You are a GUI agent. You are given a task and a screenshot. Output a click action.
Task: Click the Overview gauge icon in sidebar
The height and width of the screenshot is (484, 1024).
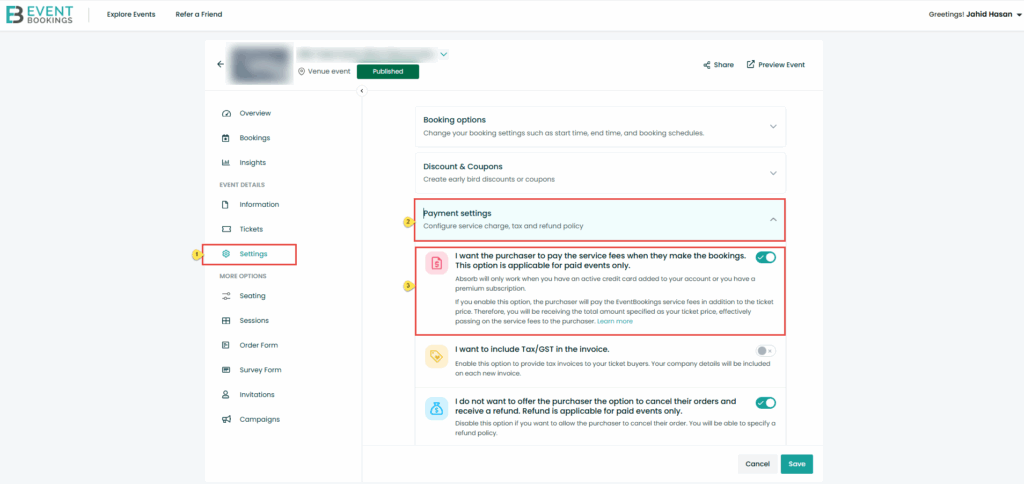(226, 113)
